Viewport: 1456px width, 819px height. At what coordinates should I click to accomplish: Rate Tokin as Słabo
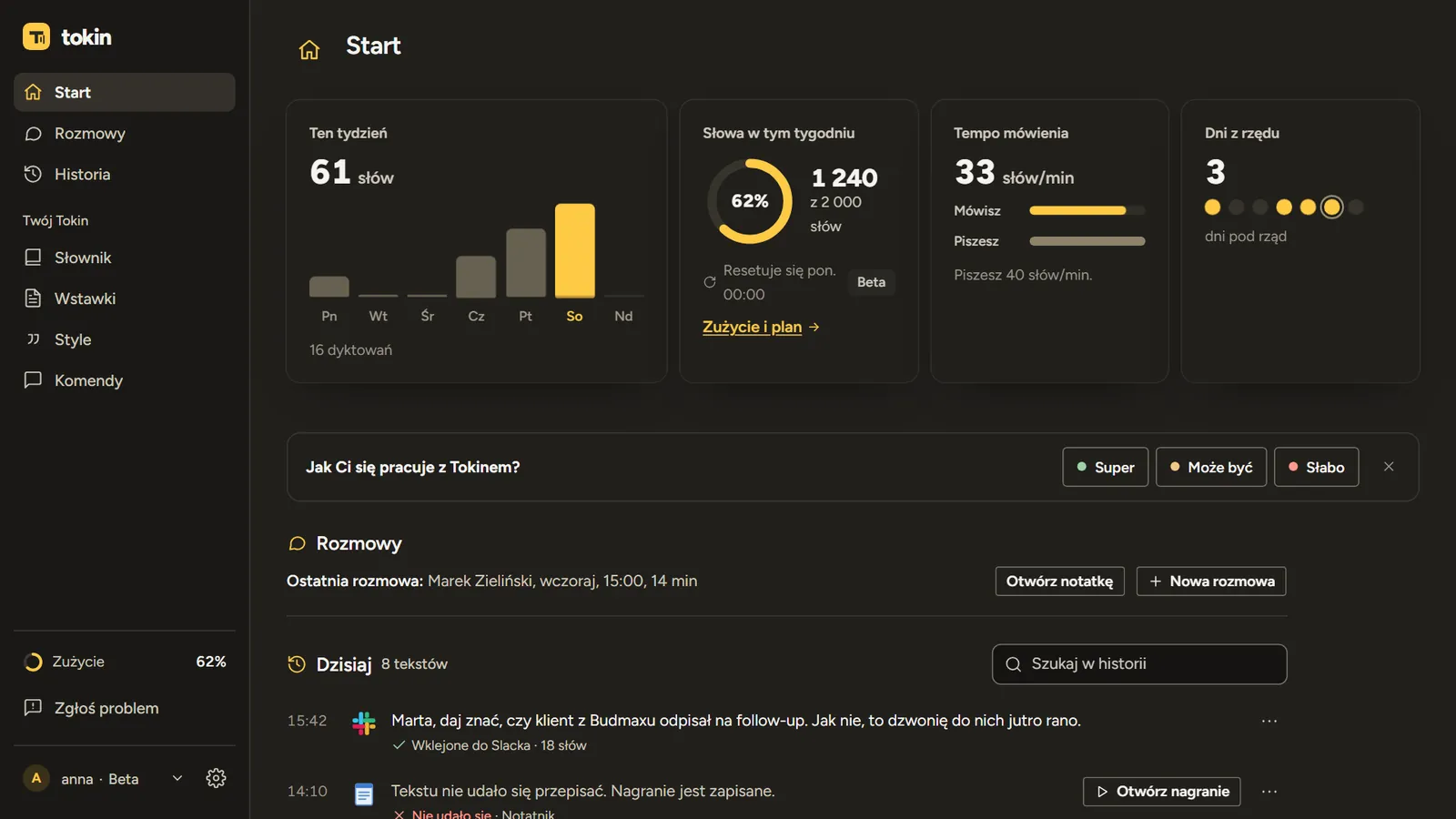pyautogui.click(x=1317, y=467)
